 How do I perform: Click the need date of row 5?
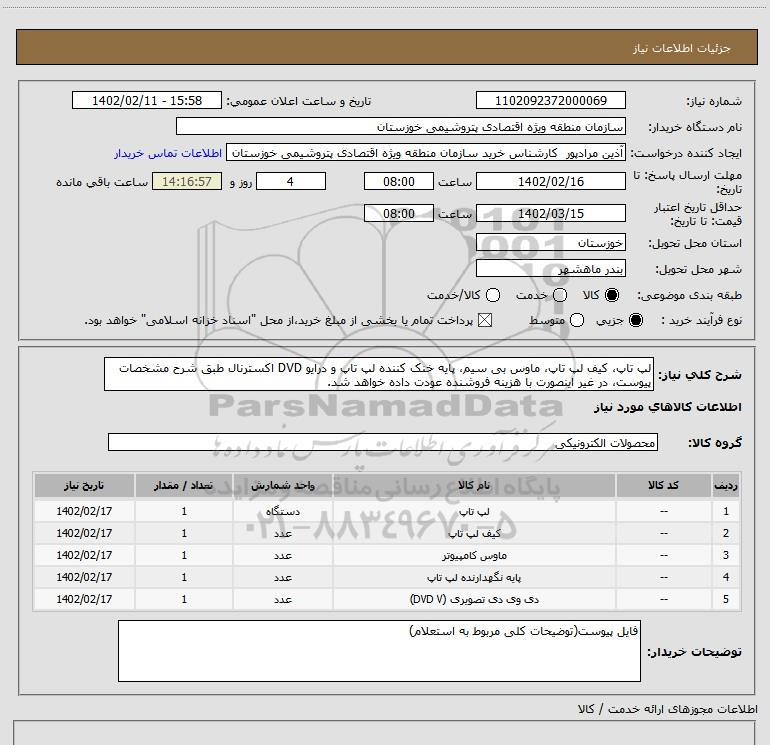84,599
